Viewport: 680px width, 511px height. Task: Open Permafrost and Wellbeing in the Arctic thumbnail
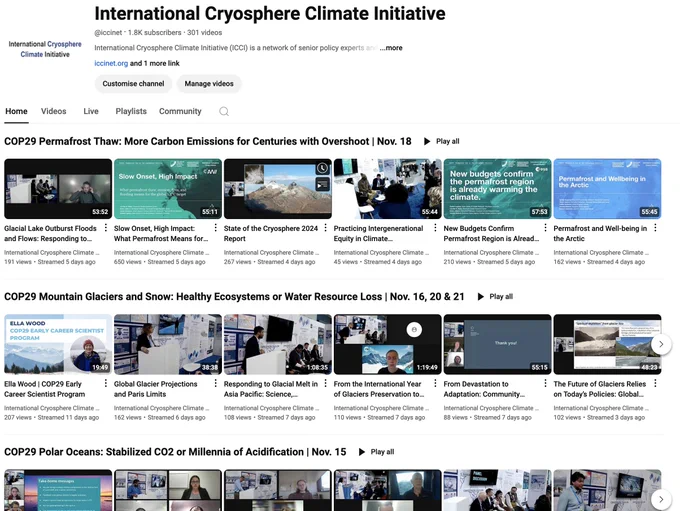click(607, 189)
